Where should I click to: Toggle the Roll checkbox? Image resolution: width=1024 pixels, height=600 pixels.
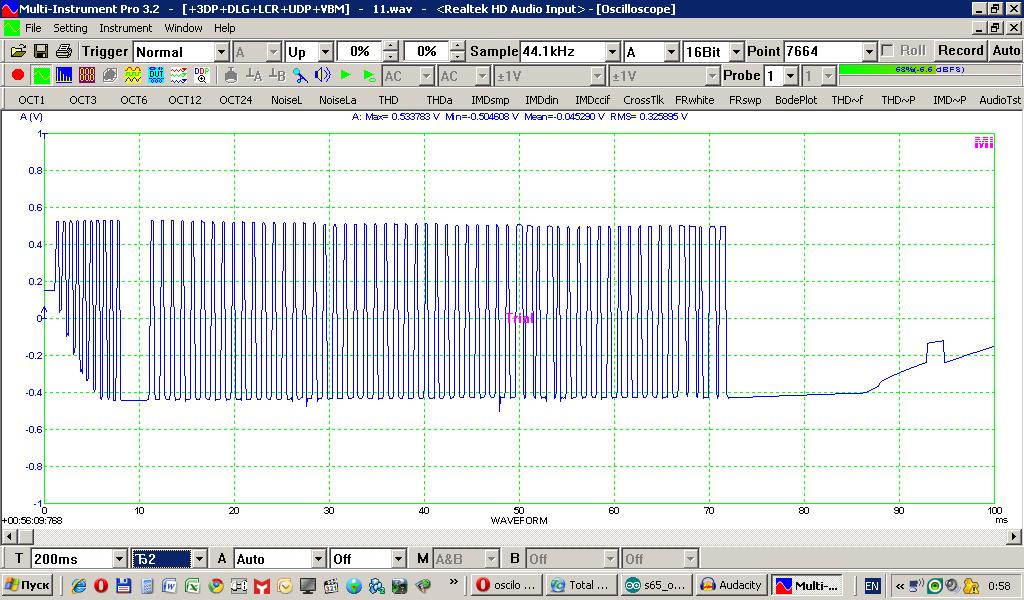(x=888, y=51)
